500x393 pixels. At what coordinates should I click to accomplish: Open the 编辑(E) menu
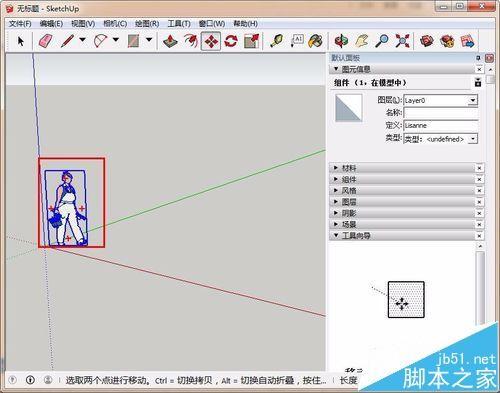pyautogui.click(x=51, y=24)
